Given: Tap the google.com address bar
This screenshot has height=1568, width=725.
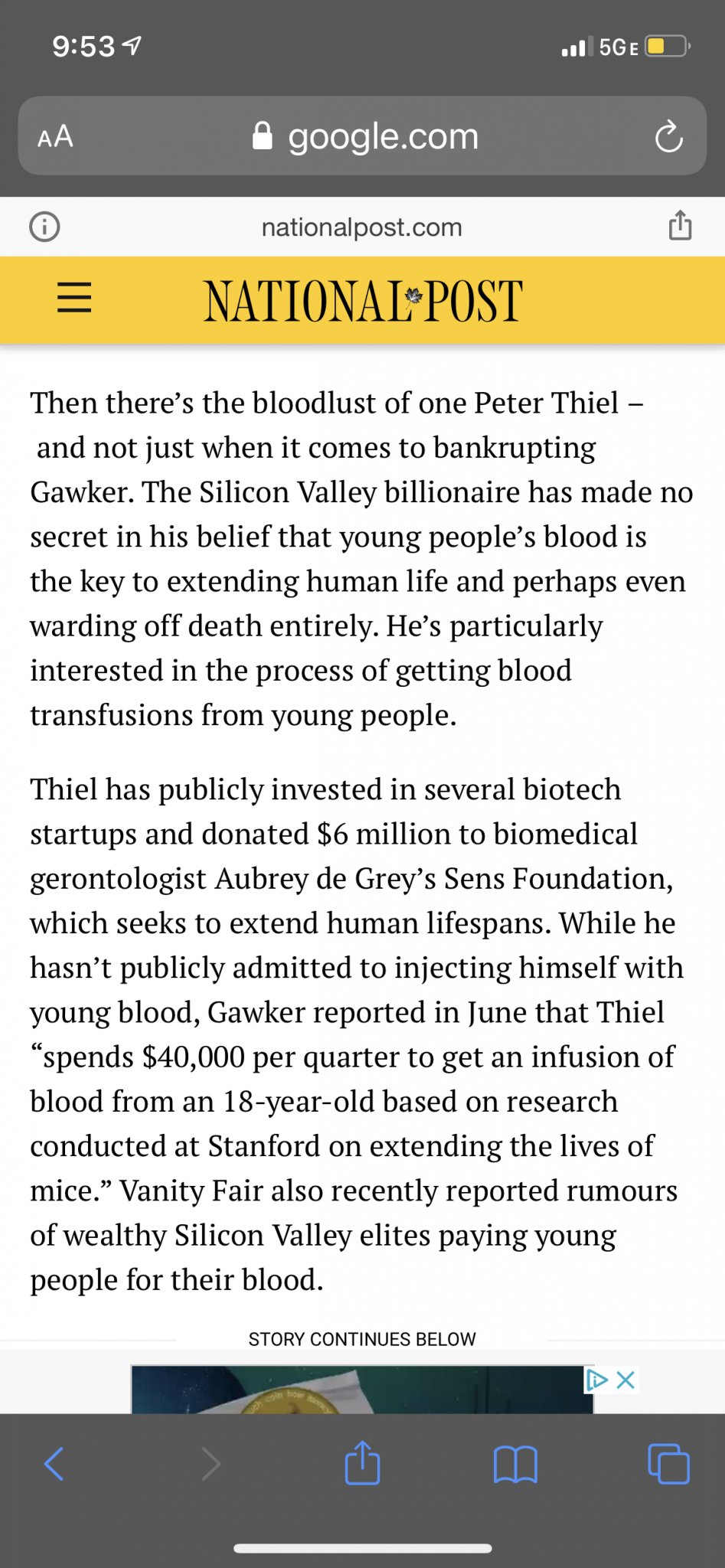Looking at the screenshot, I should point(362,136).
